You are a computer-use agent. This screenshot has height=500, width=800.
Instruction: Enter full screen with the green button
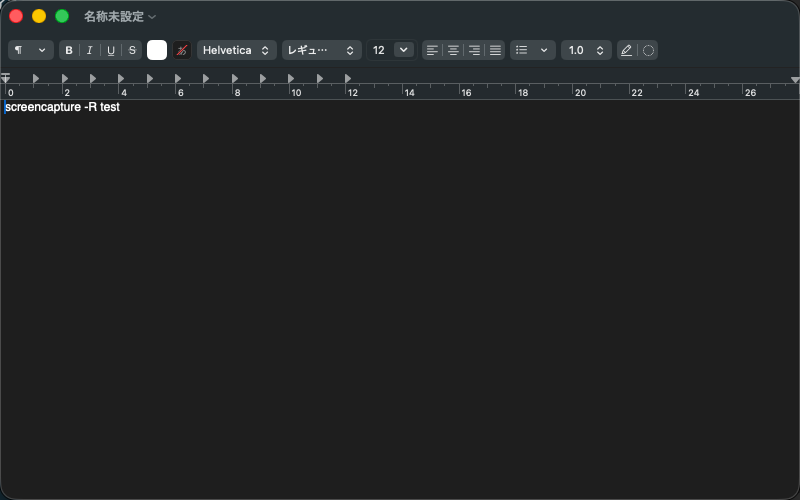click(62, 16)
